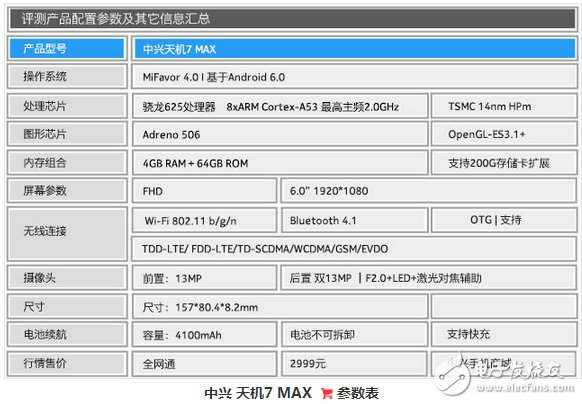Viewport: 582px width, 404px height.
Task: Select the 'FHD' cell
Action: coord(205,191)
